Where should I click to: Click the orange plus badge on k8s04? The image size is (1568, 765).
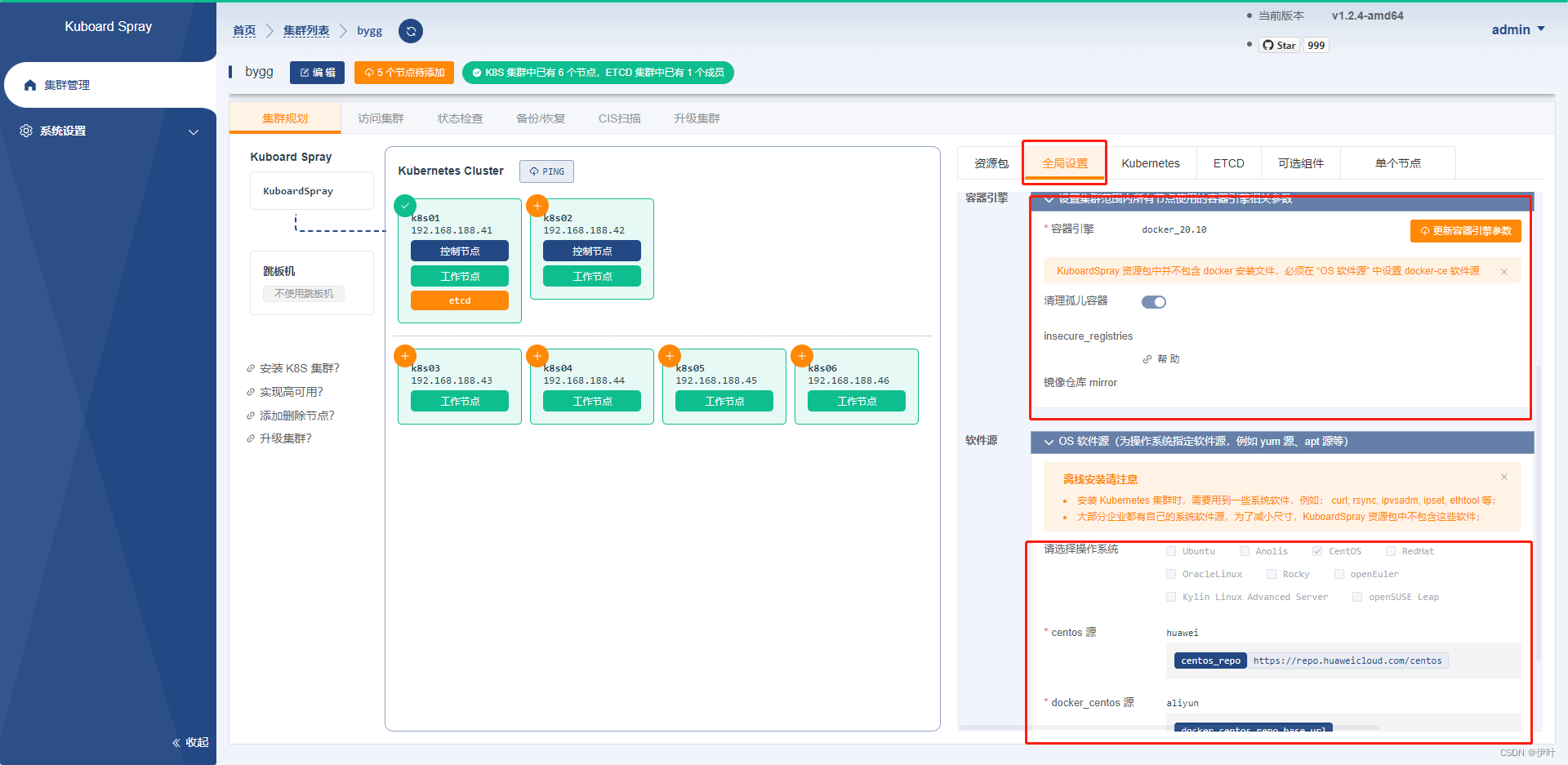click(537, 356)
